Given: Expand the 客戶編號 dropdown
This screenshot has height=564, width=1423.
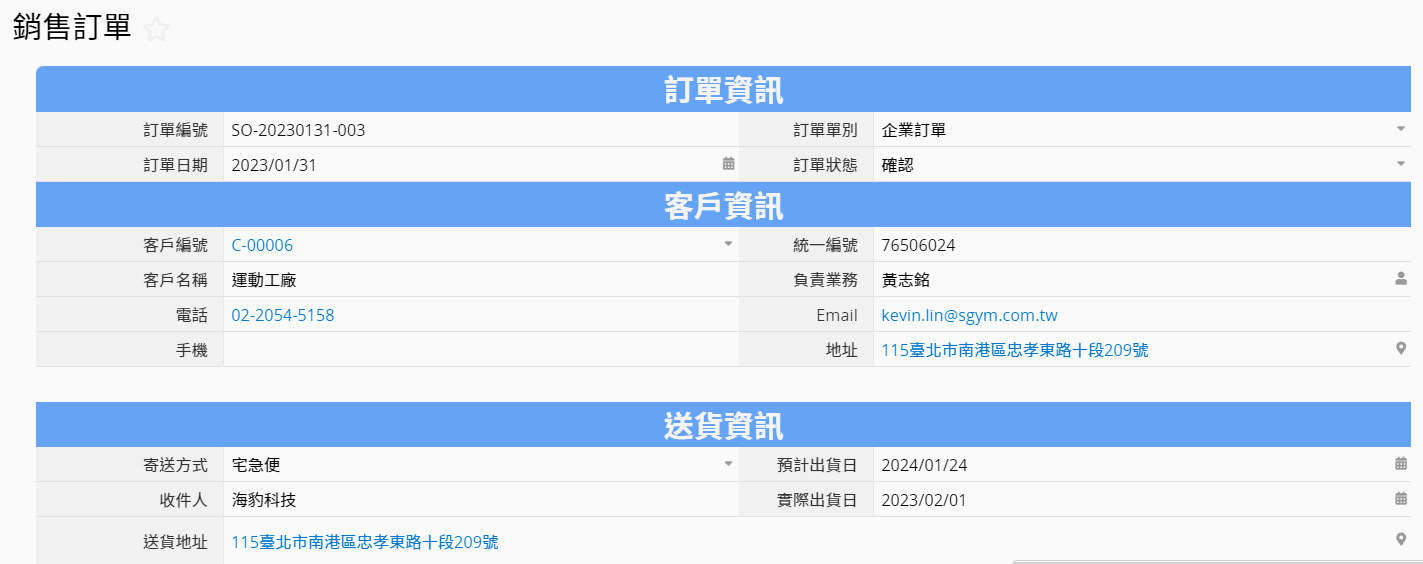Looking at the screenshot, I should tap(728, 245).
